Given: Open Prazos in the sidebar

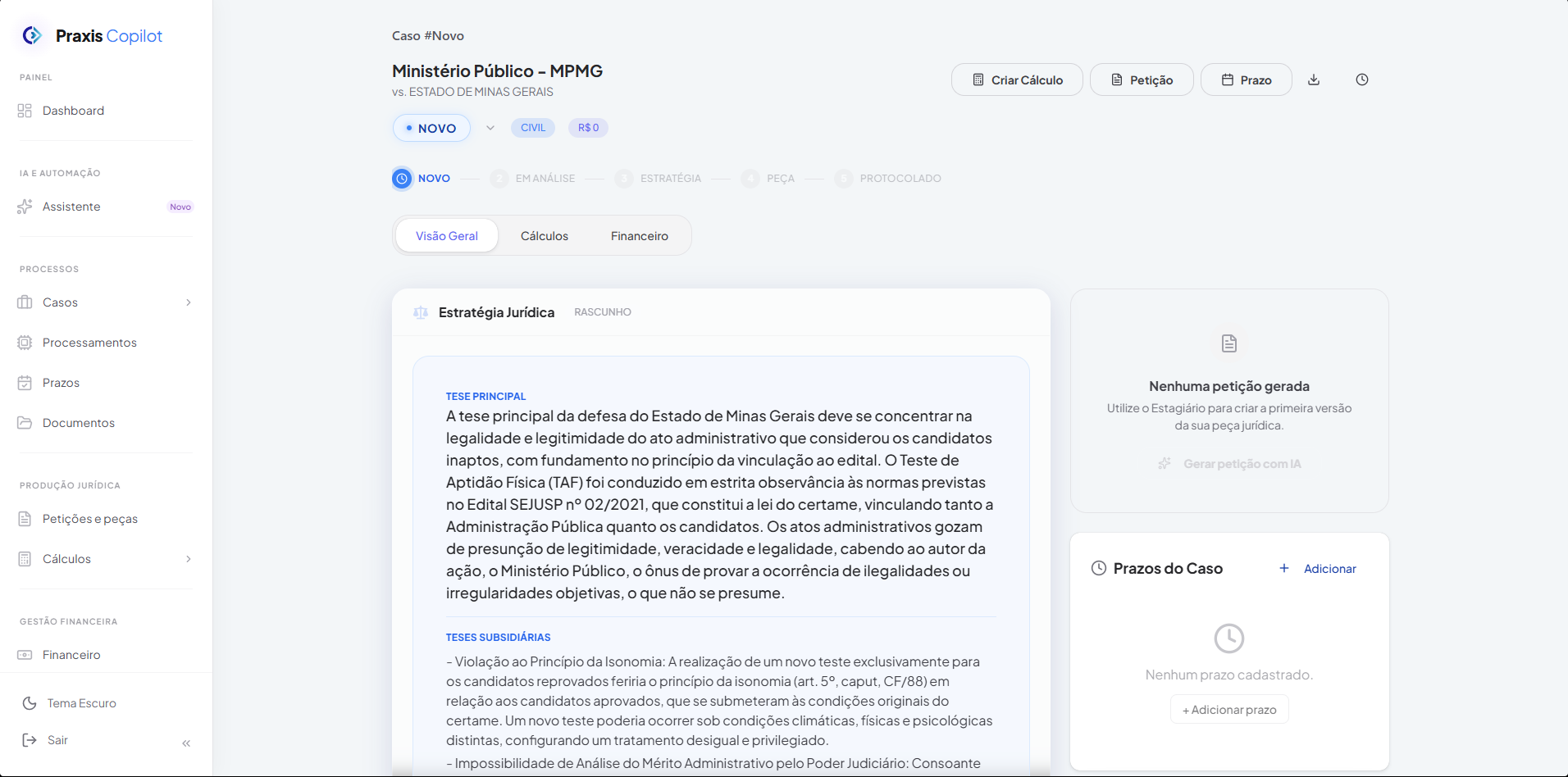Looking at the screenshot, I should (x=61, y=383).
